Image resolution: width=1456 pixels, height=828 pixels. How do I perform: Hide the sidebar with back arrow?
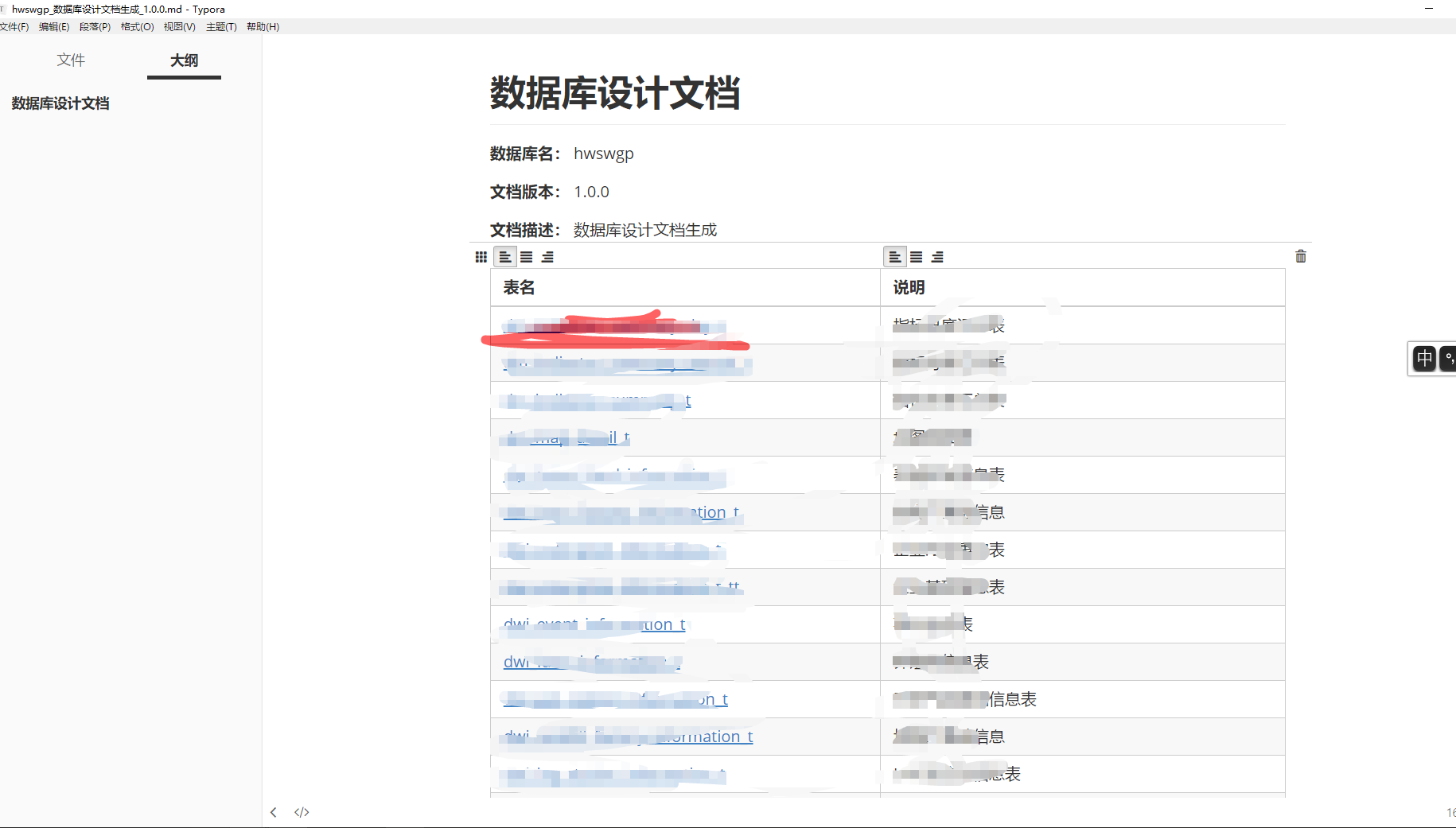pos(274,812)
